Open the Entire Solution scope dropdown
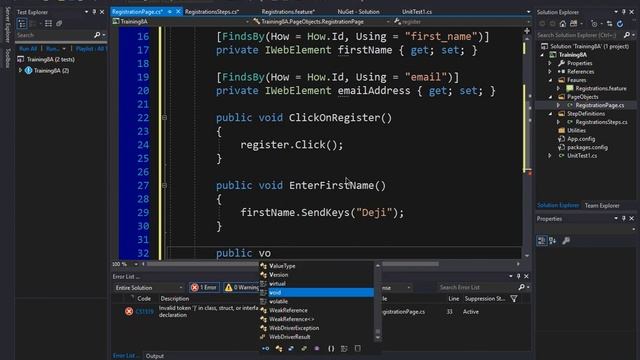 pyautogui.click(x=149, y=288)
